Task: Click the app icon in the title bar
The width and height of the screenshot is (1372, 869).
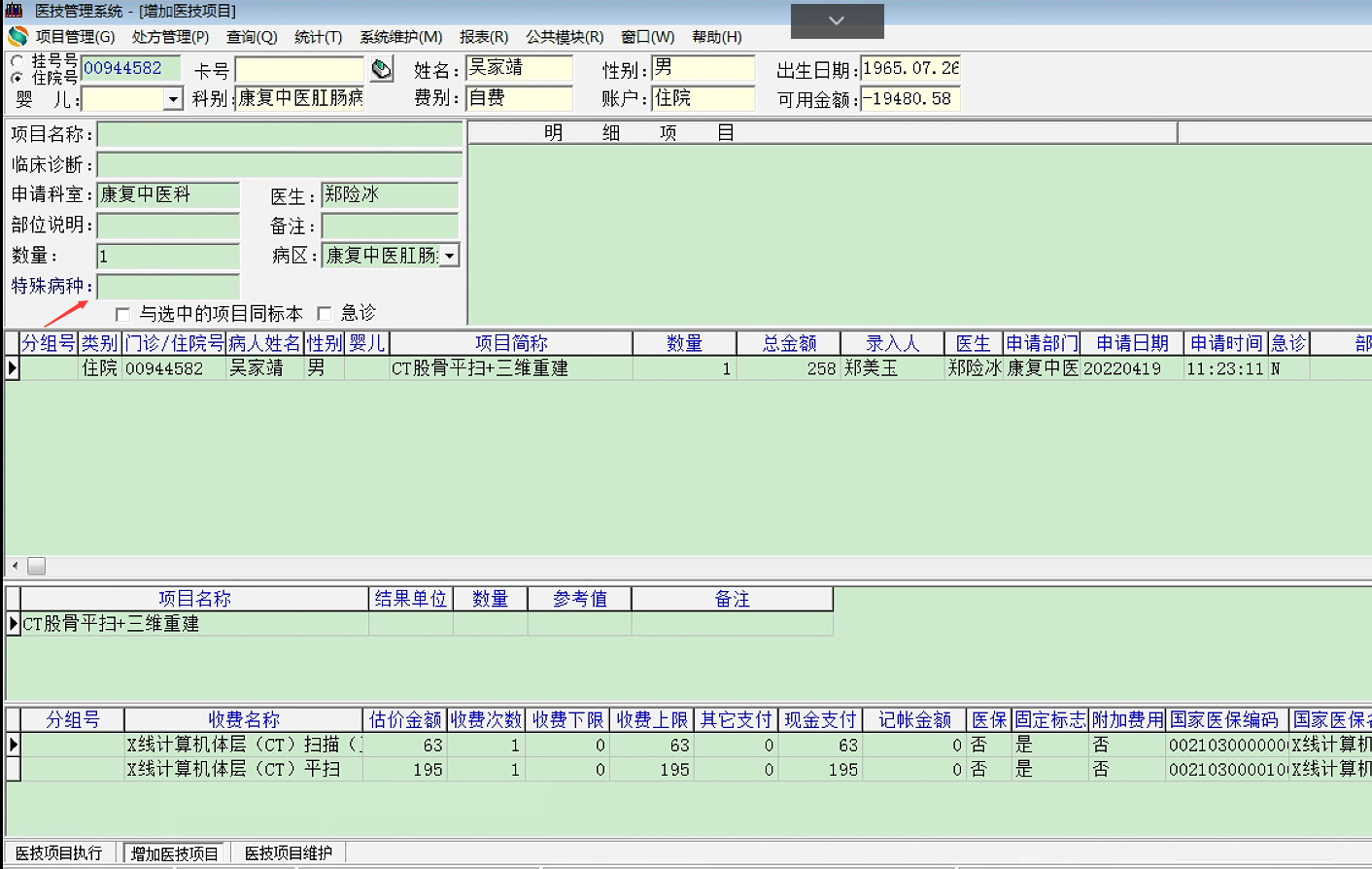Action: tap(15, 11)
